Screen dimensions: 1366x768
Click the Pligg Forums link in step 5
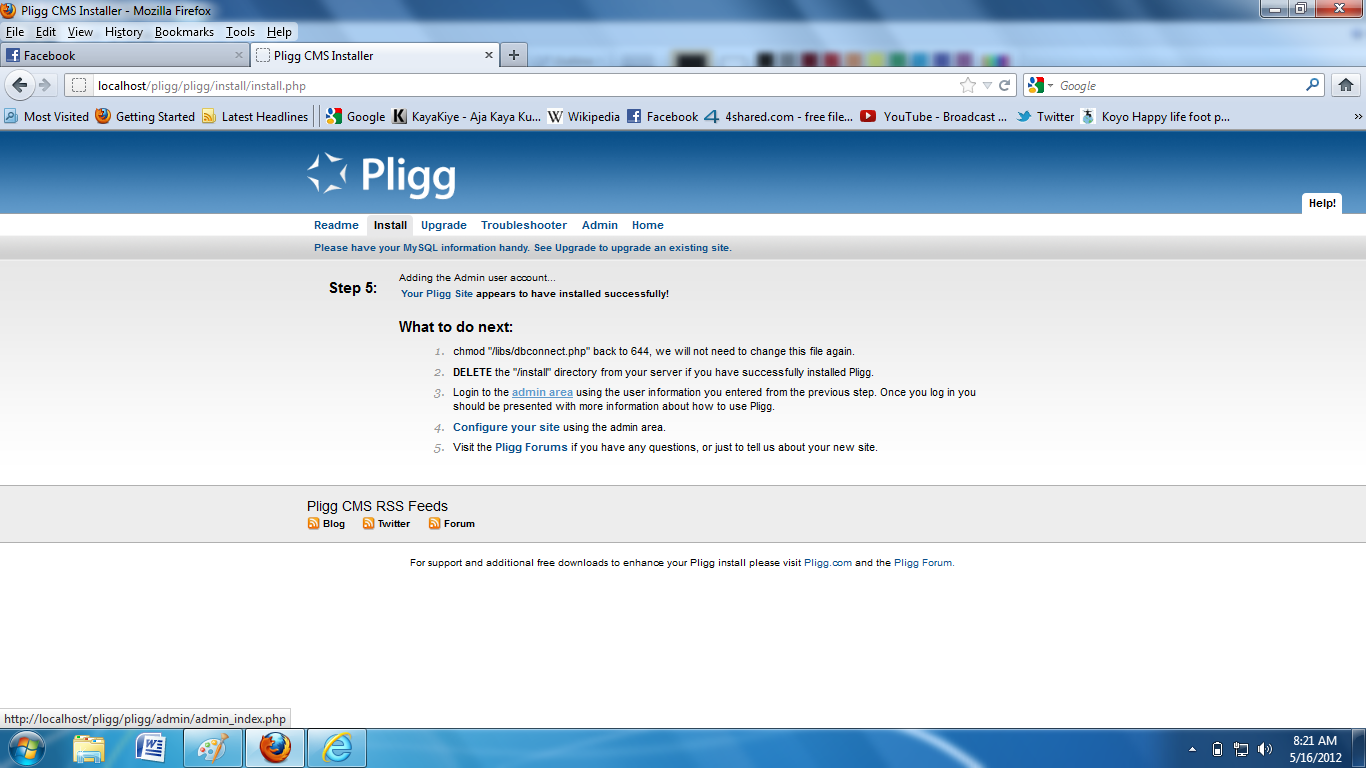pos(531,447)
